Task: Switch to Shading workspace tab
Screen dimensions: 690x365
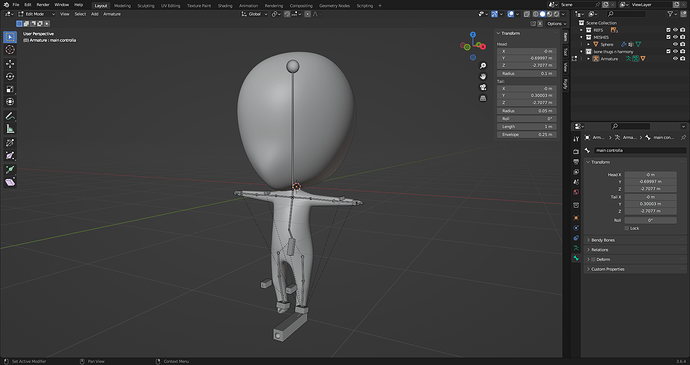Action: [225, 6]
